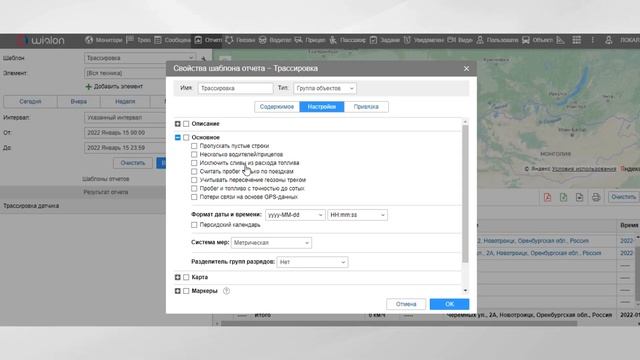Toggle the Маркеры section checkbox
Viewport: 640px width, 360px height.
186,291
